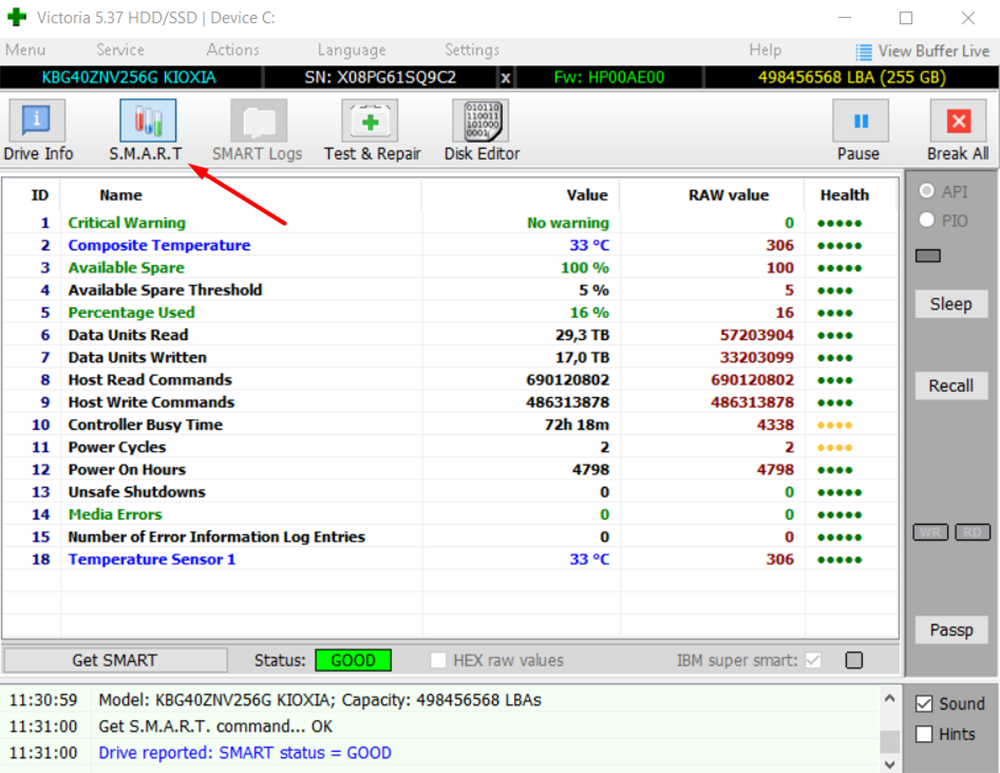This screenshot has height=773, width=1000.
Task: Click the WR indicator button
Action: tap(930, 533)
